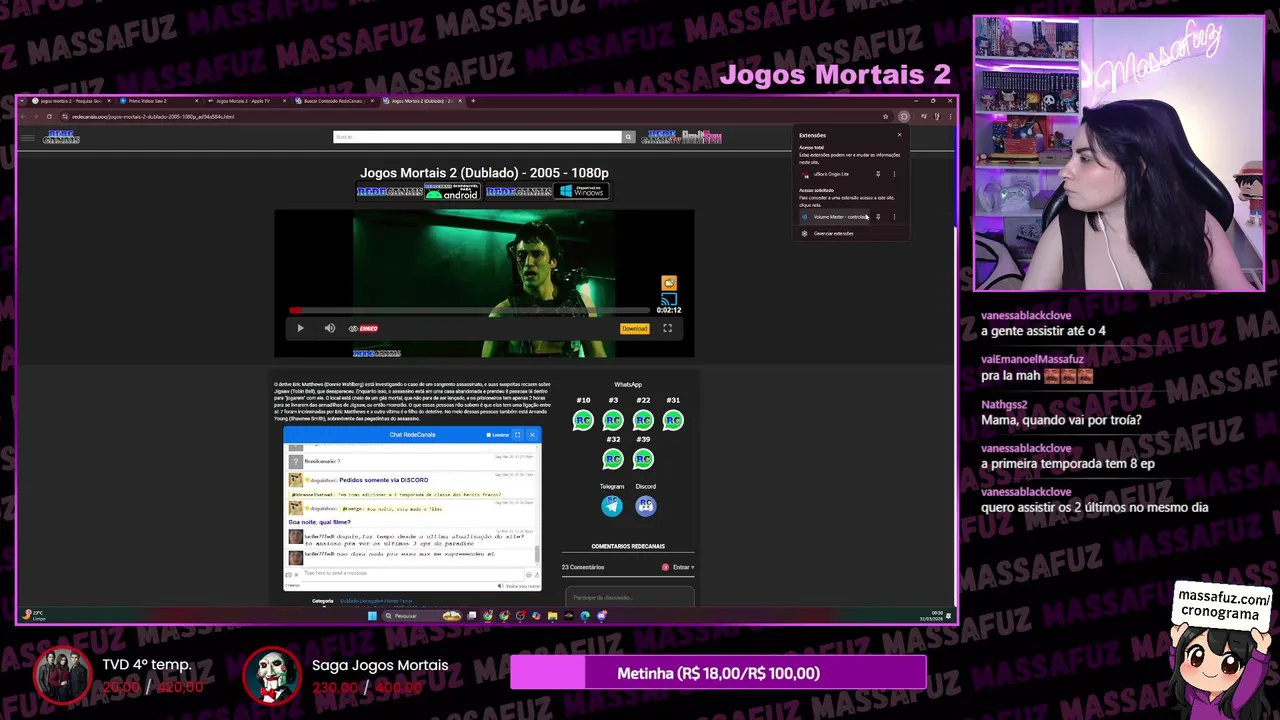Open WhatsApp group #10
The image size is (1280, 720).
583,420
